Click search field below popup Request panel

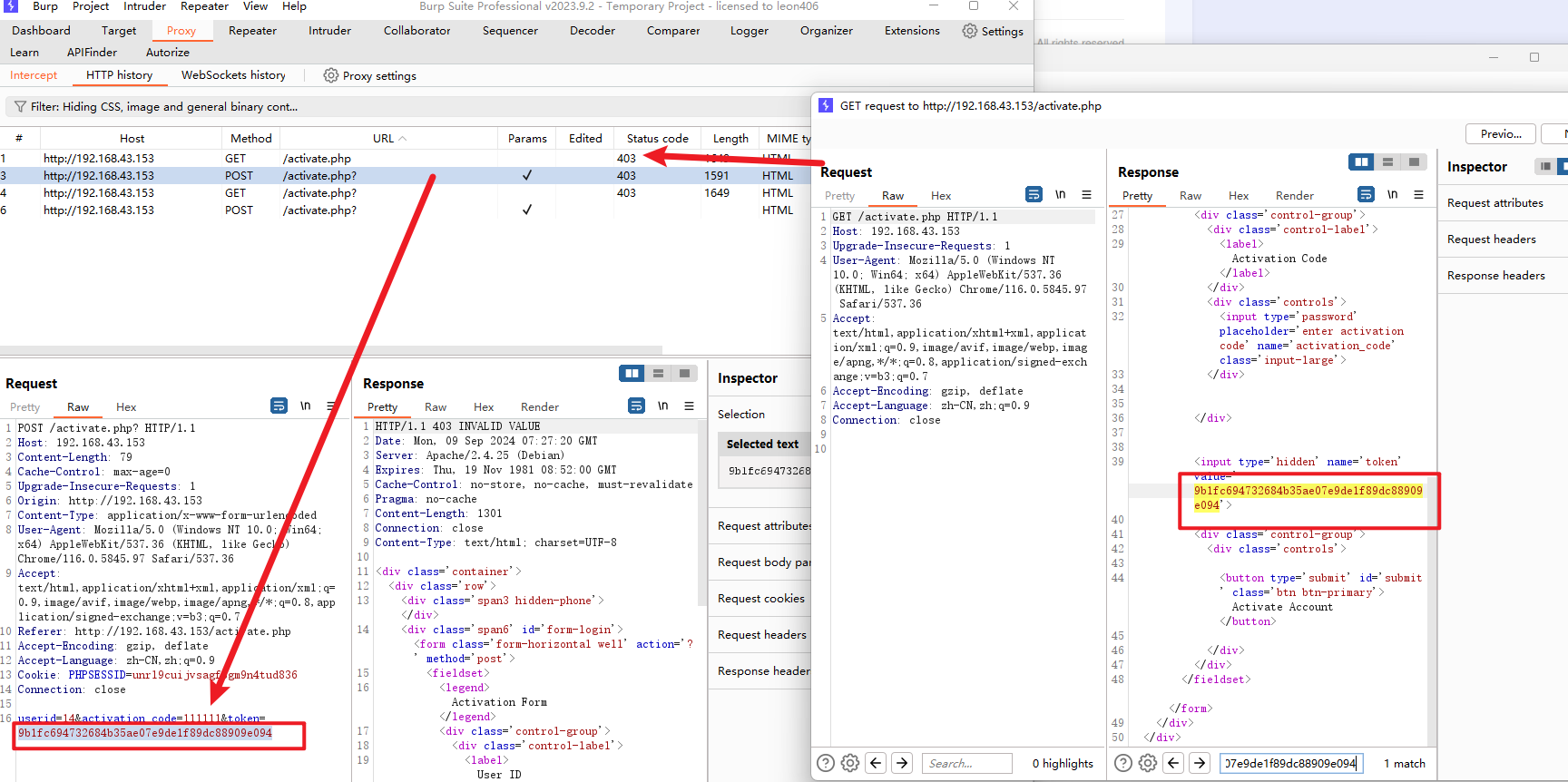(x=967, y=763)
